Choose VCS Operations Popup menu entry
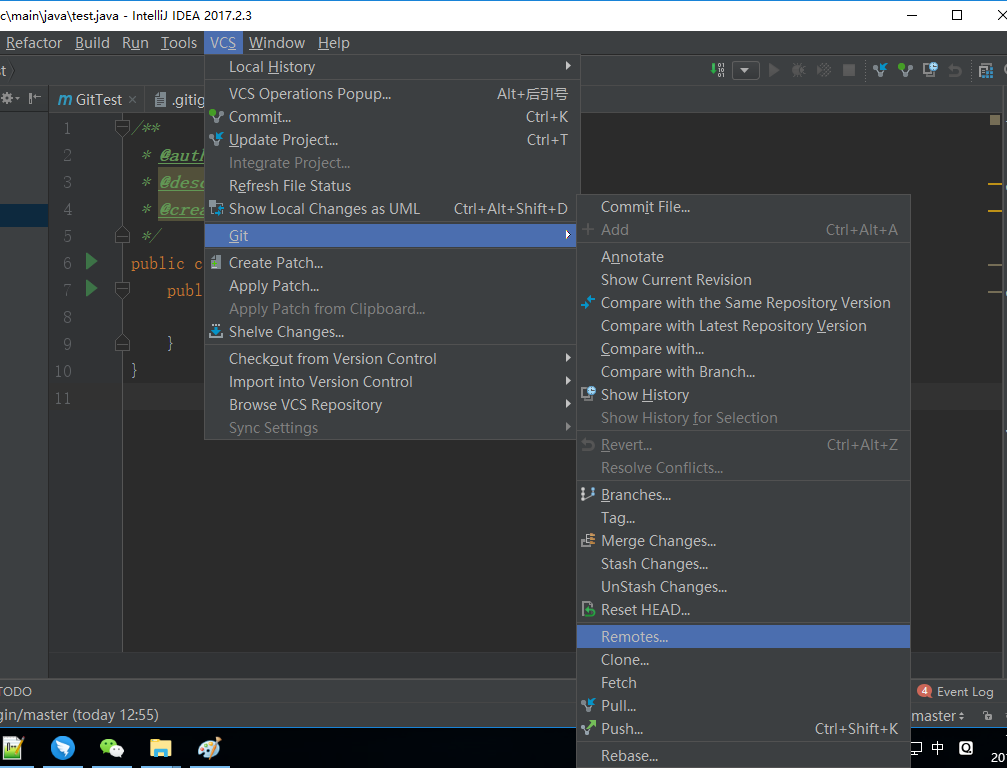 [392, 94]
